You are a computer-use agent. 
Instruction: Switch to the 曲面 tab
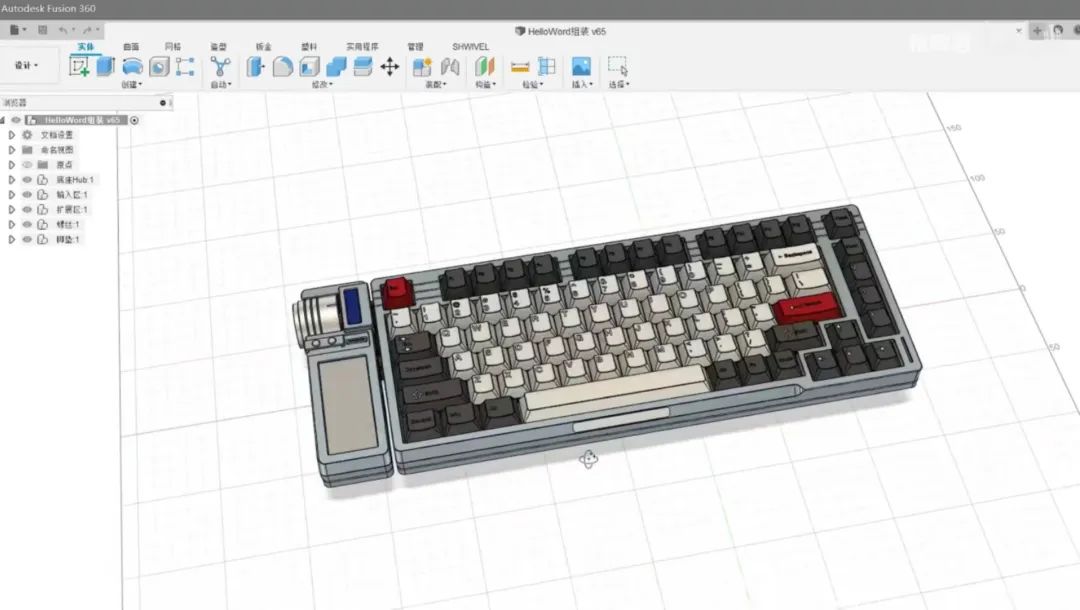(x=131, y=47)
